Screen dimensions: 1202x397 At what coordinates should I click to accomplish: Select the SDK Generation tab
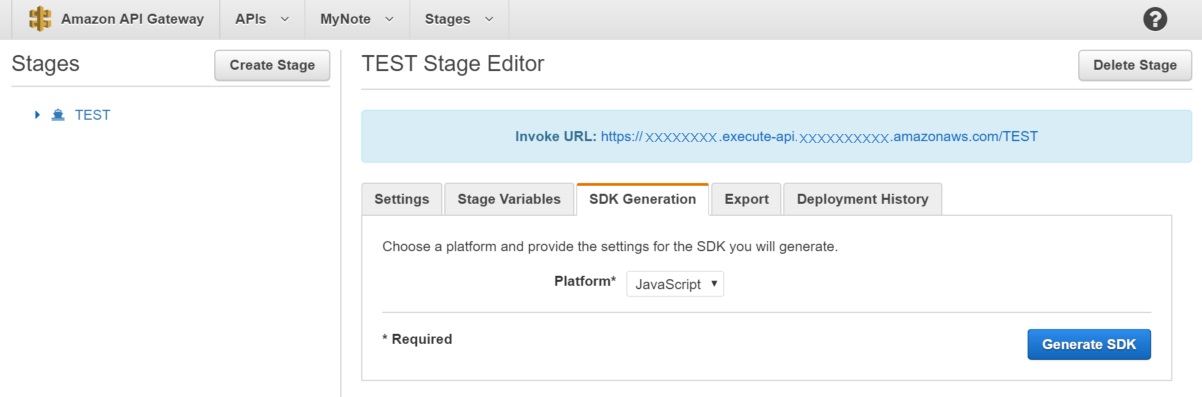(x=643, y=199)
